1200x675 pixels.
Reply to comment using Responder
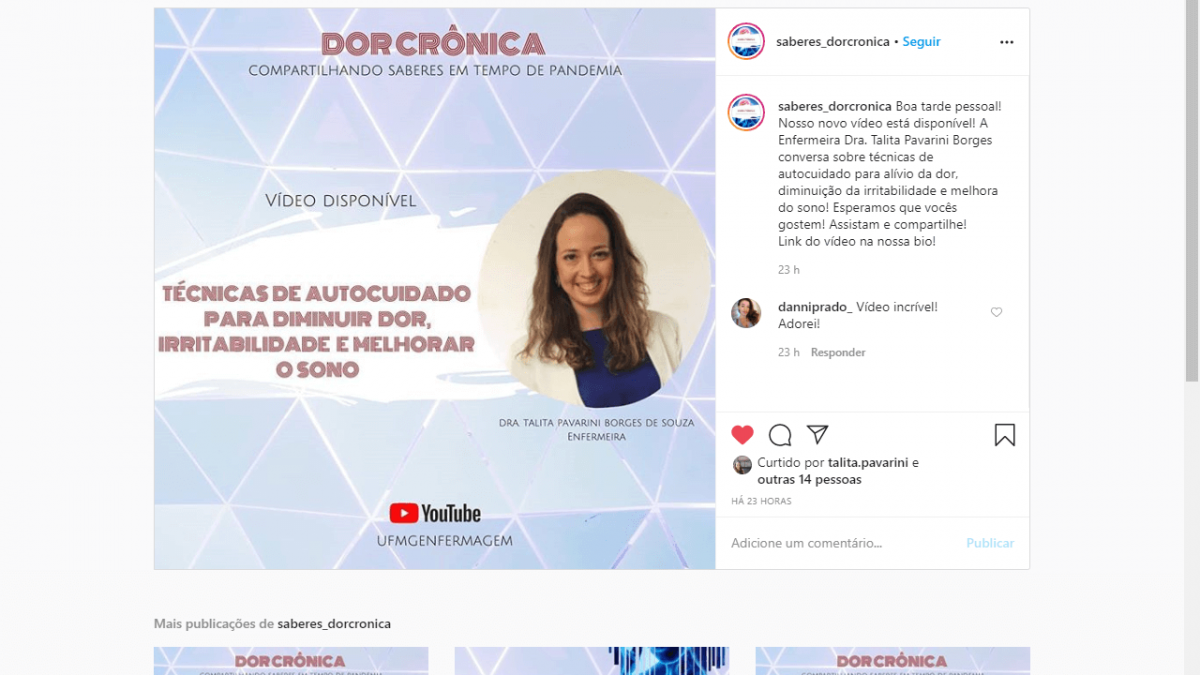(x=838, y=352)
